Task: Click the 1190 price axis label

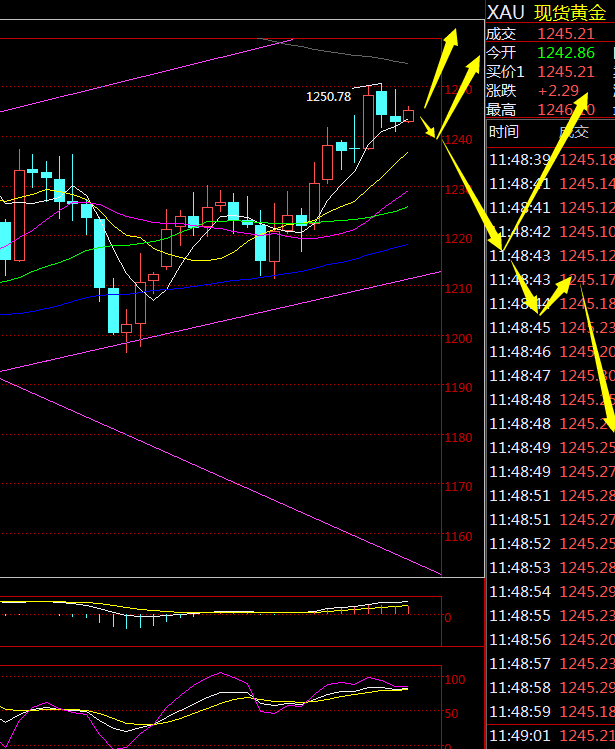Action: [458, 387]
